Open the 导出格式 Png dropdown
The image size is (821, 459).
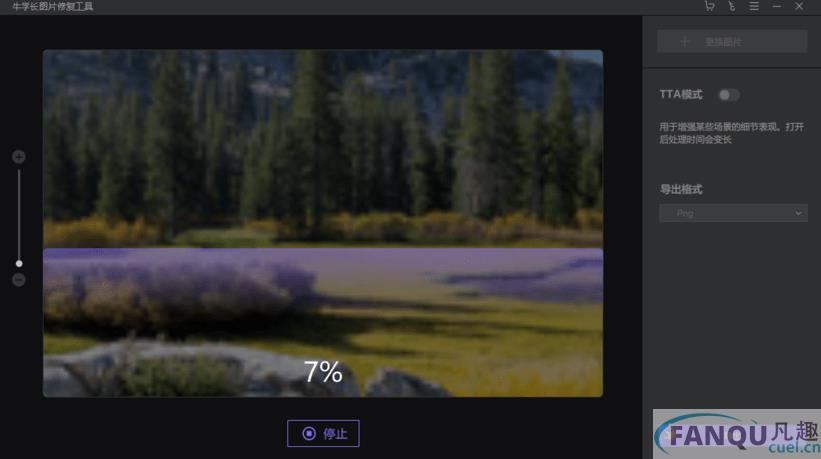point(733,213)
